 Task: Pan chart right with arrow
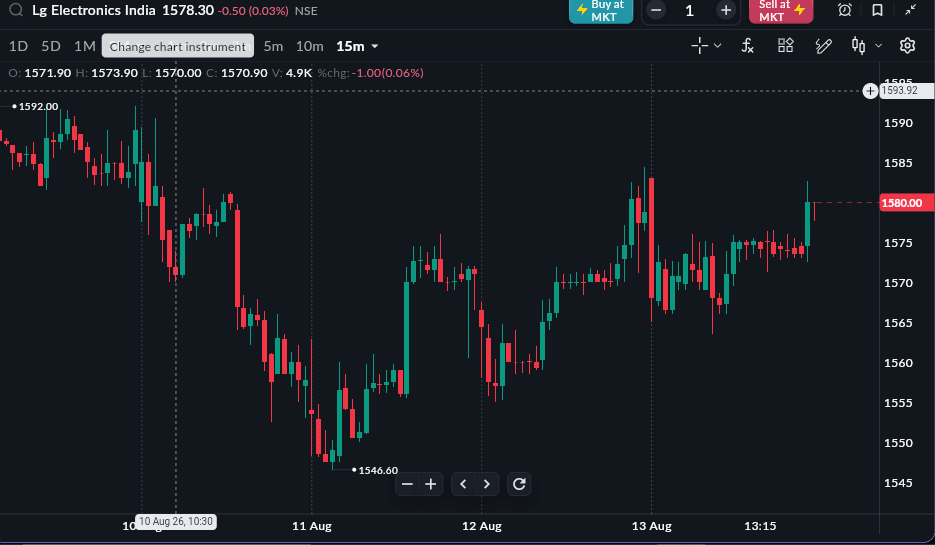click(487, 484)
